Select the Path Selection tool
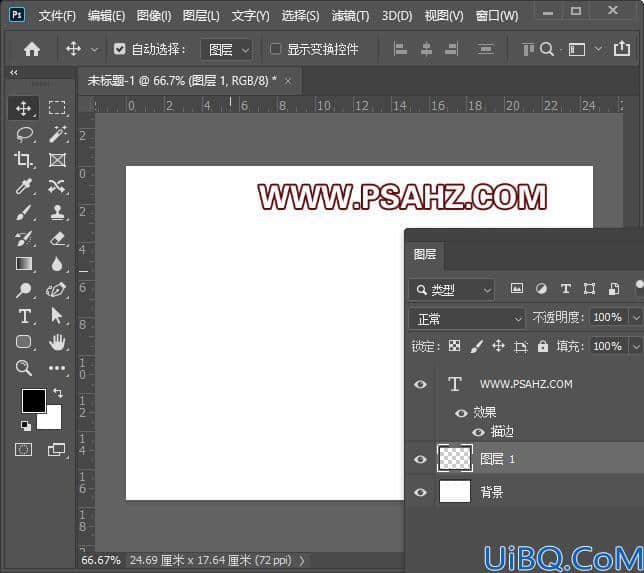This screenshot has height=573, width=644. [x=56, y=316]
